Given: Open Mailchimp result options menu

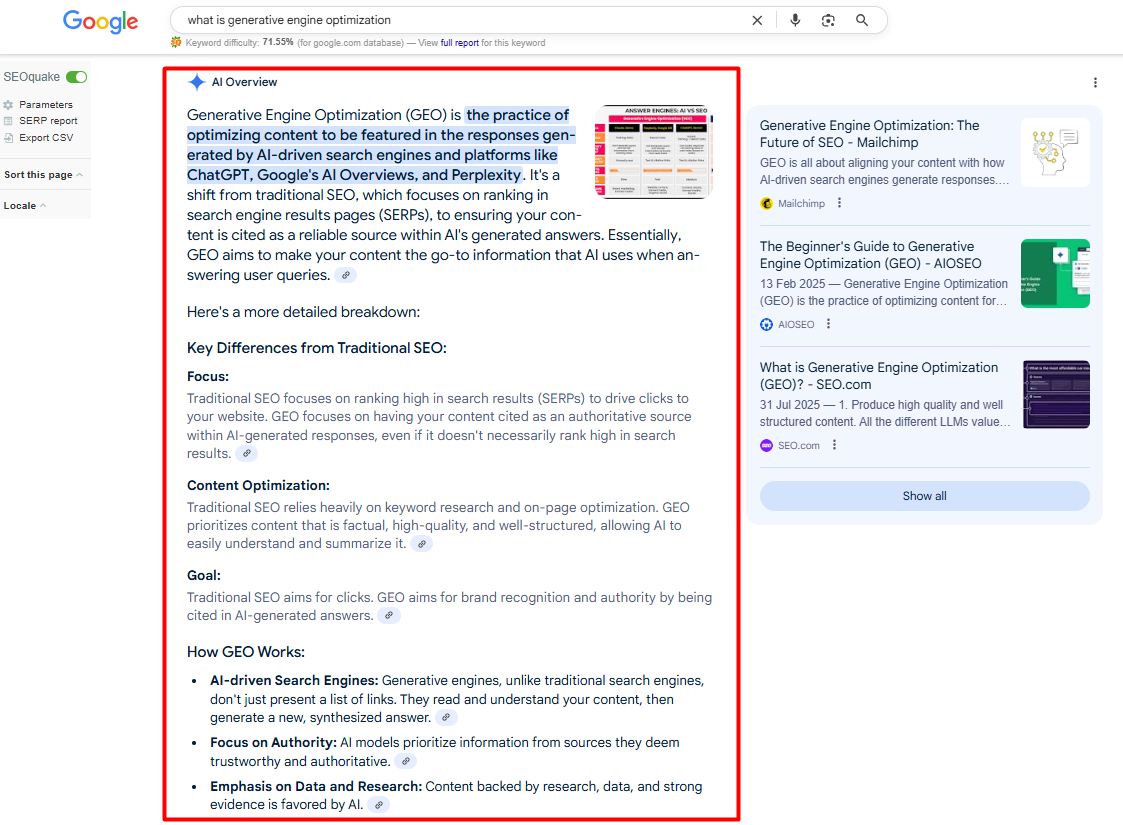Looking at the screenshot, I should [x=839, y=203].
